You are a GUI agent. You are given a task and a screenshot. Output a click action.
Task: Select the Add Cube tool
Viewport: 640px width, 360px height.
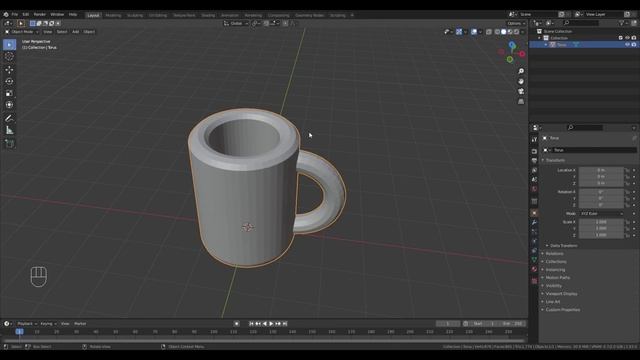click(9, 143)
